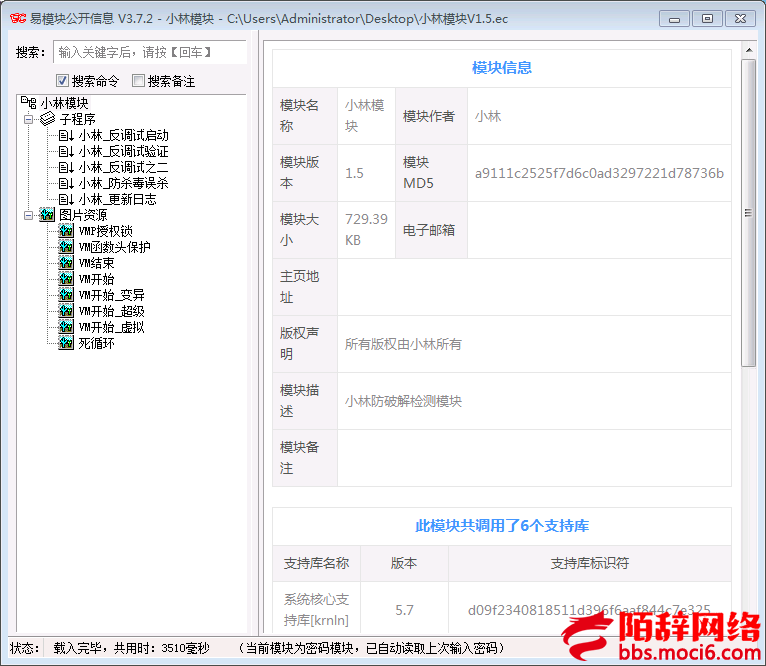Screen dimensions: 766x666
Task: Enable the 搜索备注 checkbox
Action: (138, 81)
